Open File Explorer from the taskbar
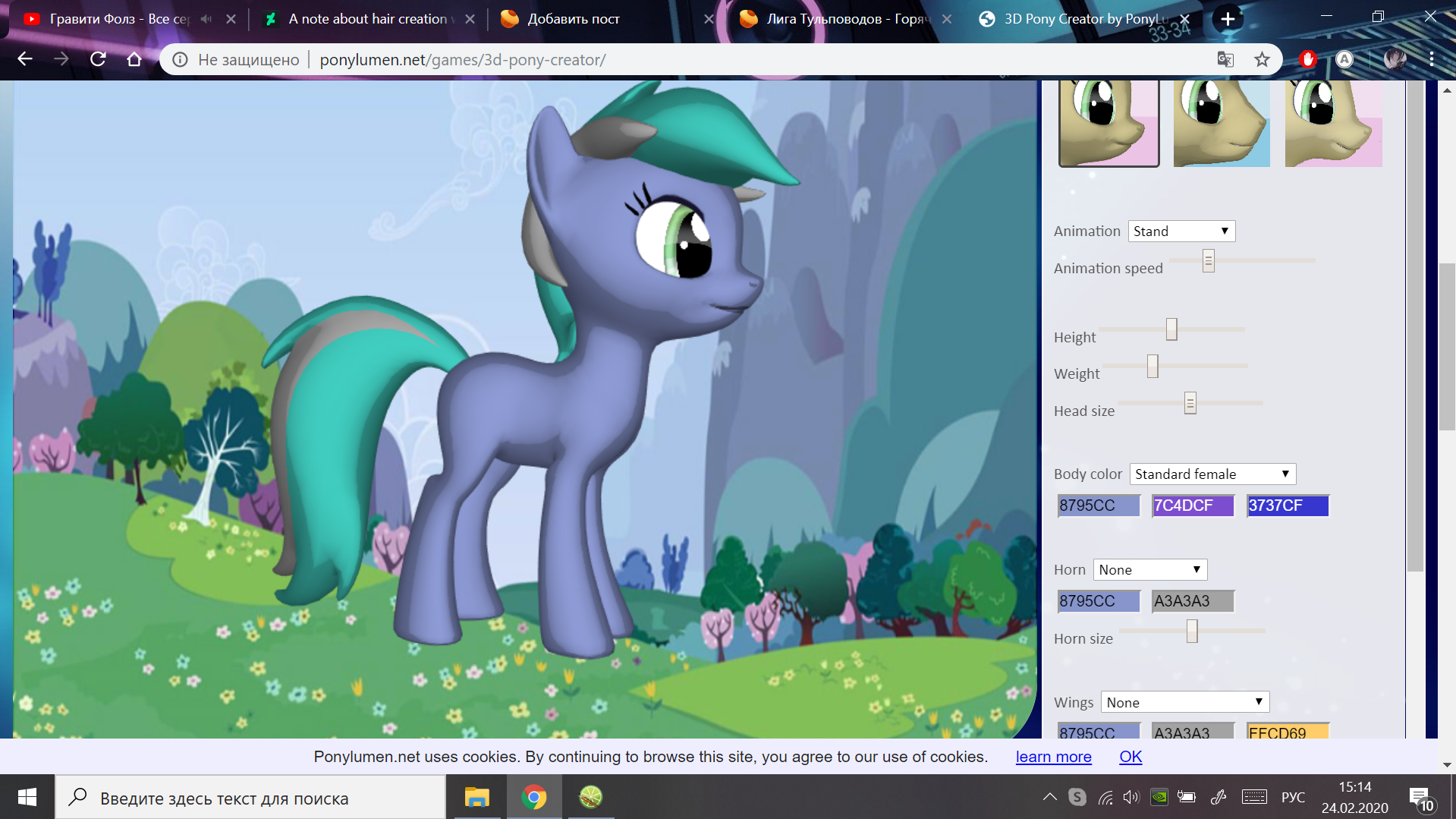Viewport: 1456px width, 819px height. point(476,797)
